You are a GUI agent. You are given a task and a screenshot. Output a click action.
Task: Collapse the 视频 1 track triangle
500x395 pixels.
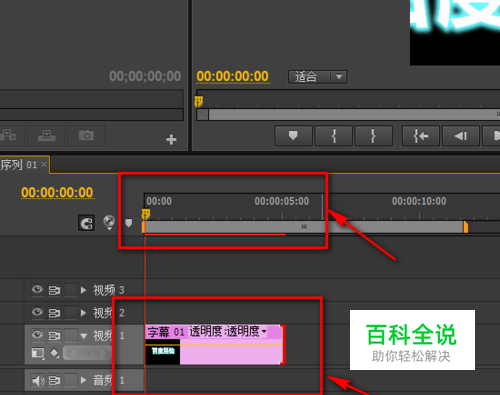click(x=84, y=336)
